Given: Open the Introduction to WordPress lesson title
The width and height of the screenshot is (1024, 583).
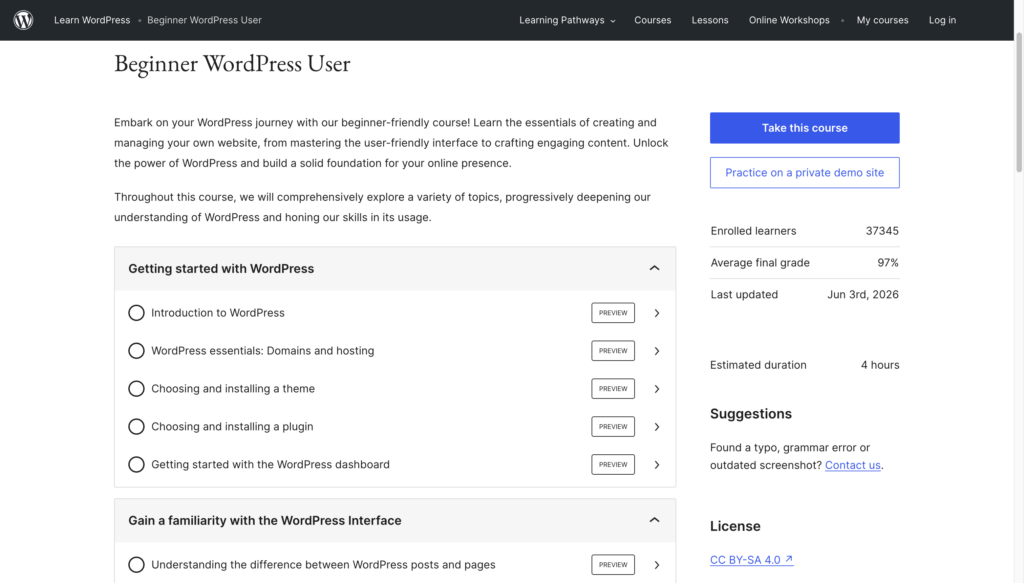Looking at the screenshot, I should 217,313.
